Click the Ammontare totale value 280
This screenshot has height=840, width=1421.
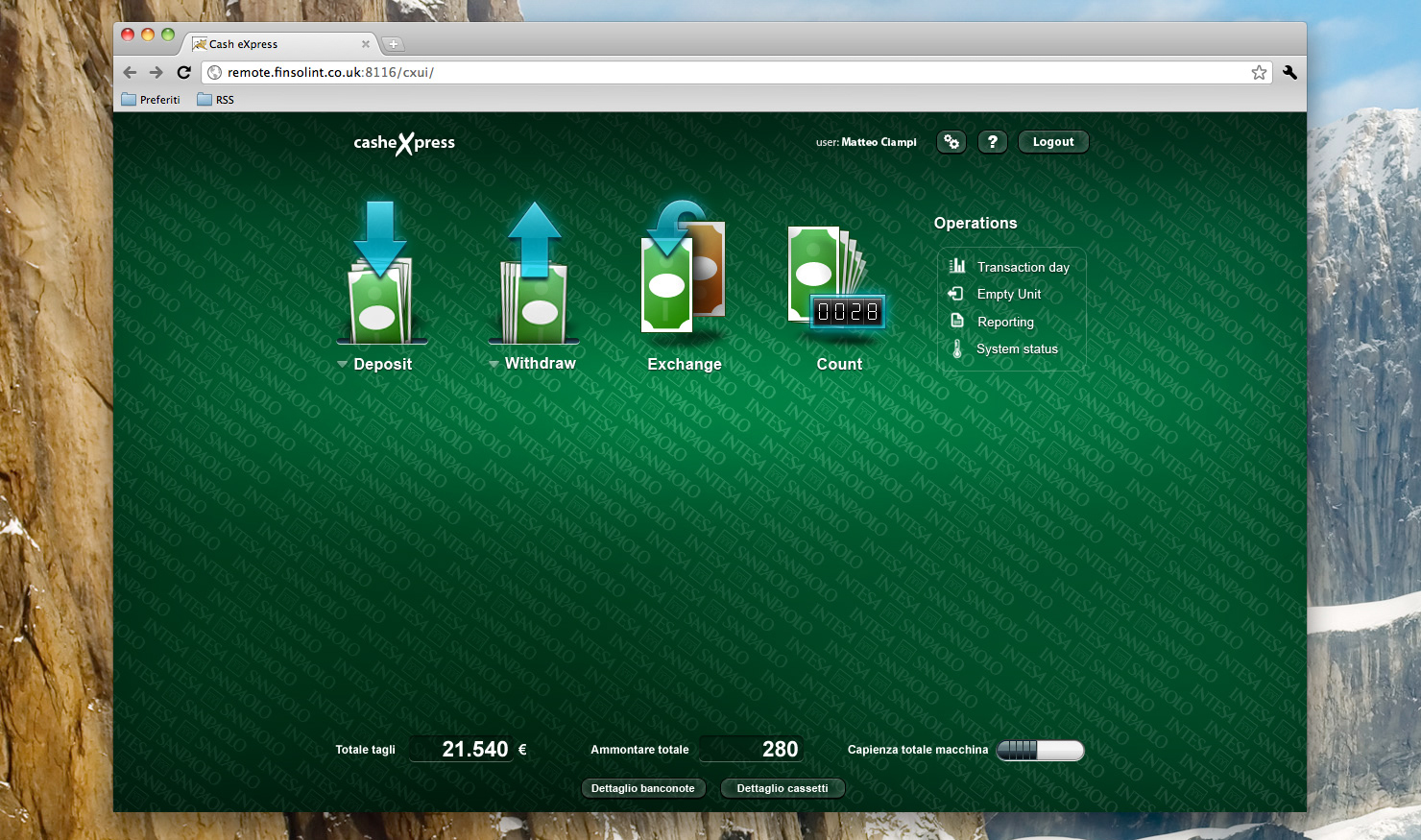780,749
